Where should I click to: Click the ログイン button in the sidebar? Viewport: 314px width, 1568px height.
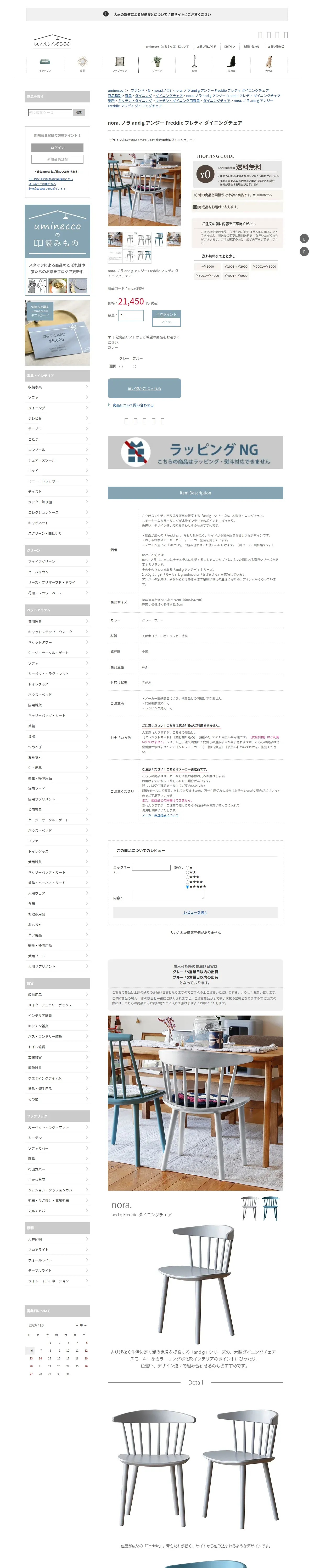point(57,148)
